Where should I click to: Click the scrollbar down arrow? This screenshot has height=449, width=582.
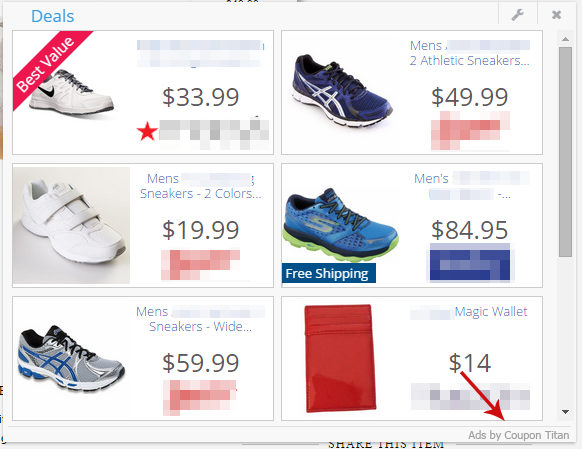coord(565,412)
